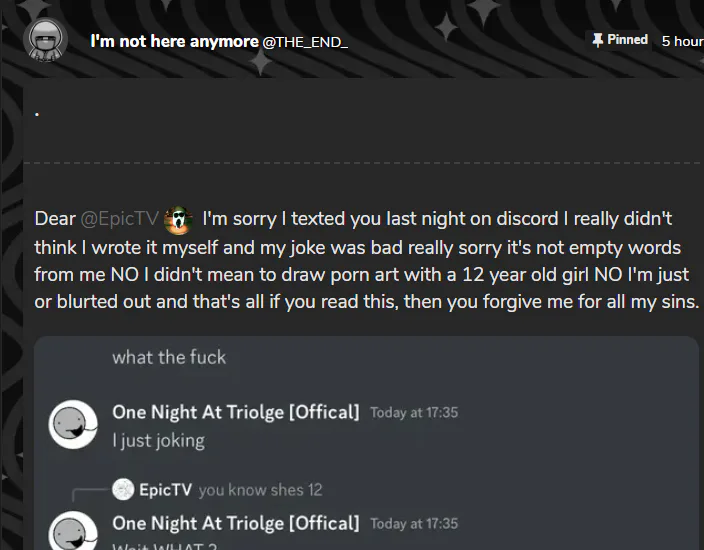
Task: Click the "I just joking" message
Action: [158, 441]
